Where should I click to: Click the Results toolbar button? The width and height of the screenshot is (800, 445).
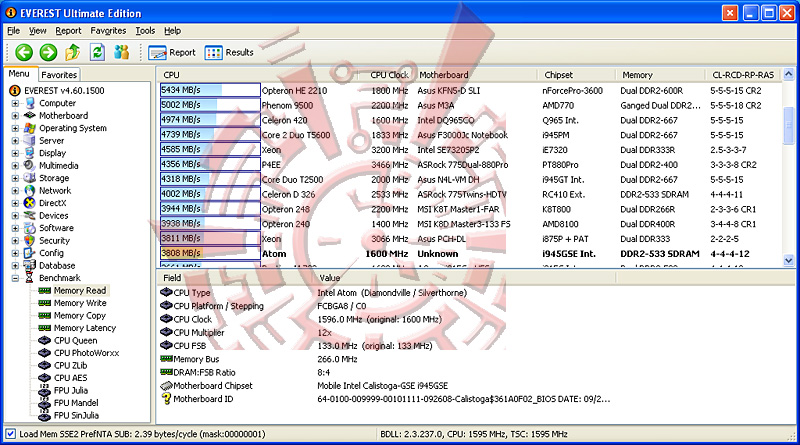(229, 53)
